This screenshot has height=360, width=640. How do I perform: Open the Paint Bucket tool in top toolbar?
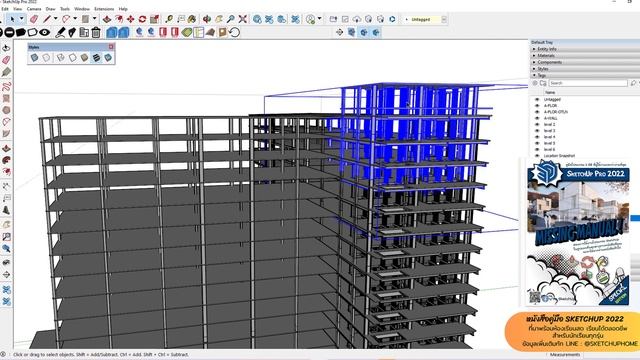coord(192,19)
